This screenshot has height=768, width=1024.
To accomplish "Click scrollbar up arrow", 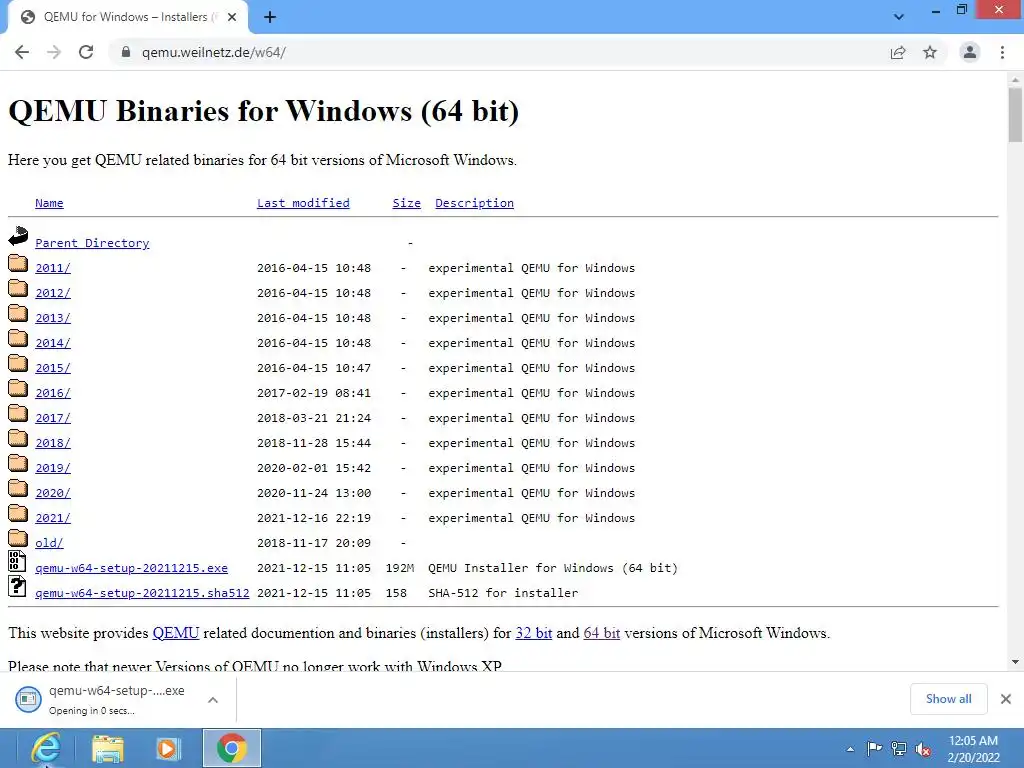I will 1015,78.
